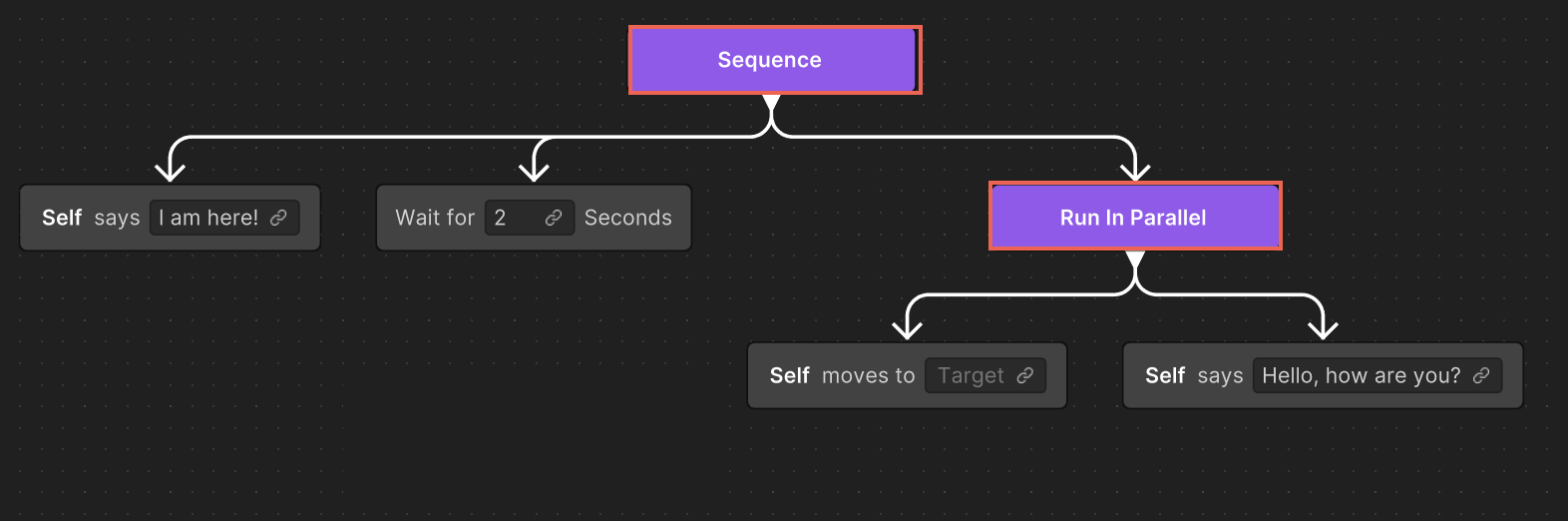Click the link icon in the Wait duration field

[x=554, y=218]
